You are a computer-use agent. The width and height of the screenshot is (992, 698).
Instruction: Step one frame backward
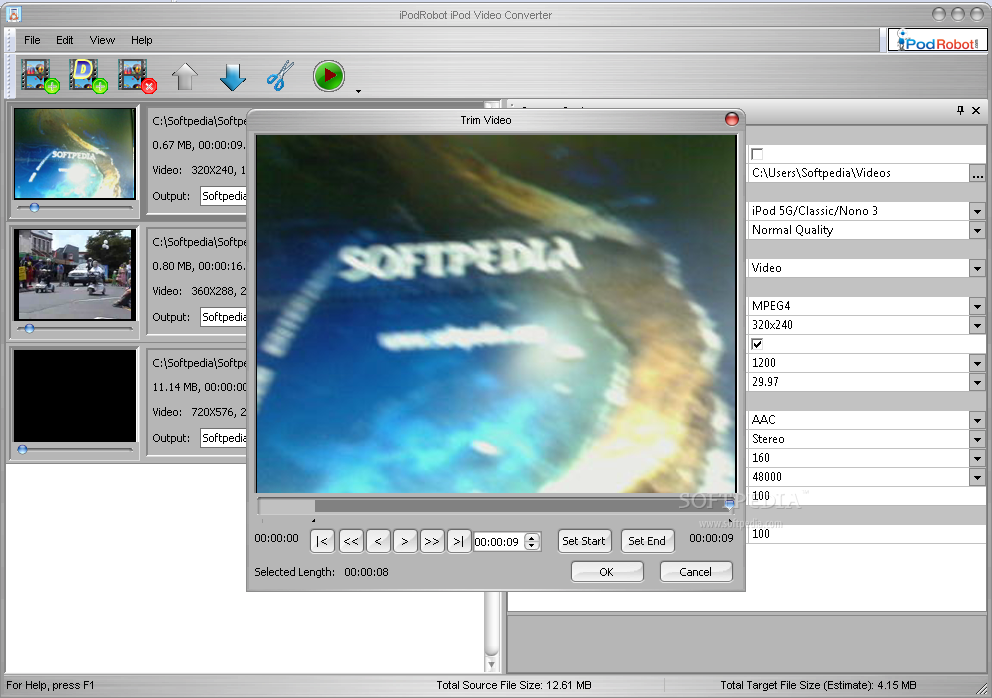click(378, 541)
